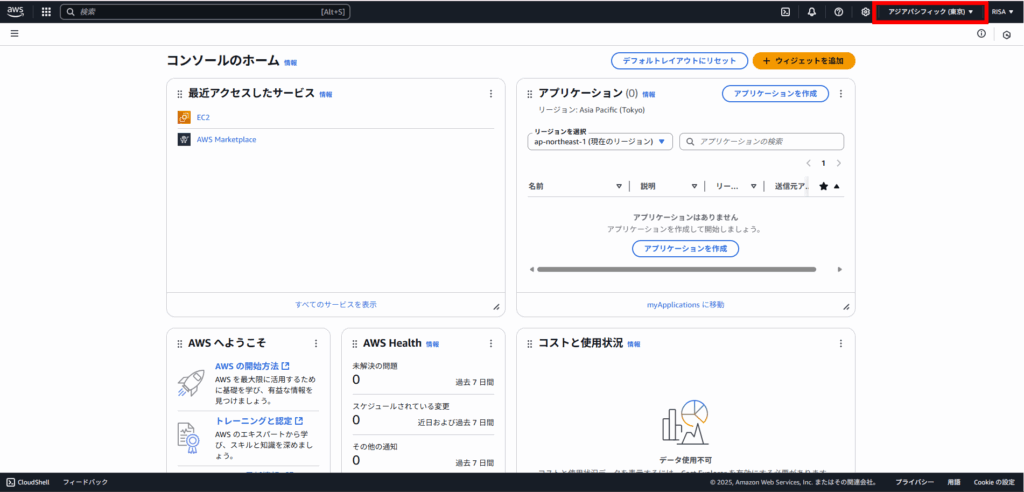Grab the drag handle of AWS へようこそ
1024x492 pixels.
click(x=180, y=344)
